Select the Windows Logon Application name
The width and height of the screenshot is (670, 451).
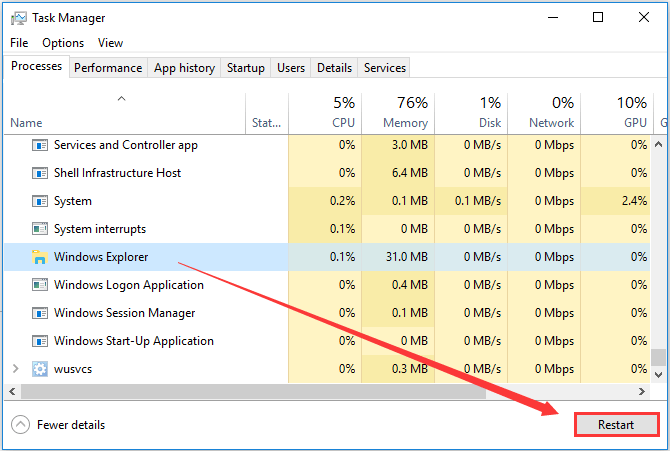click(129, 285)
